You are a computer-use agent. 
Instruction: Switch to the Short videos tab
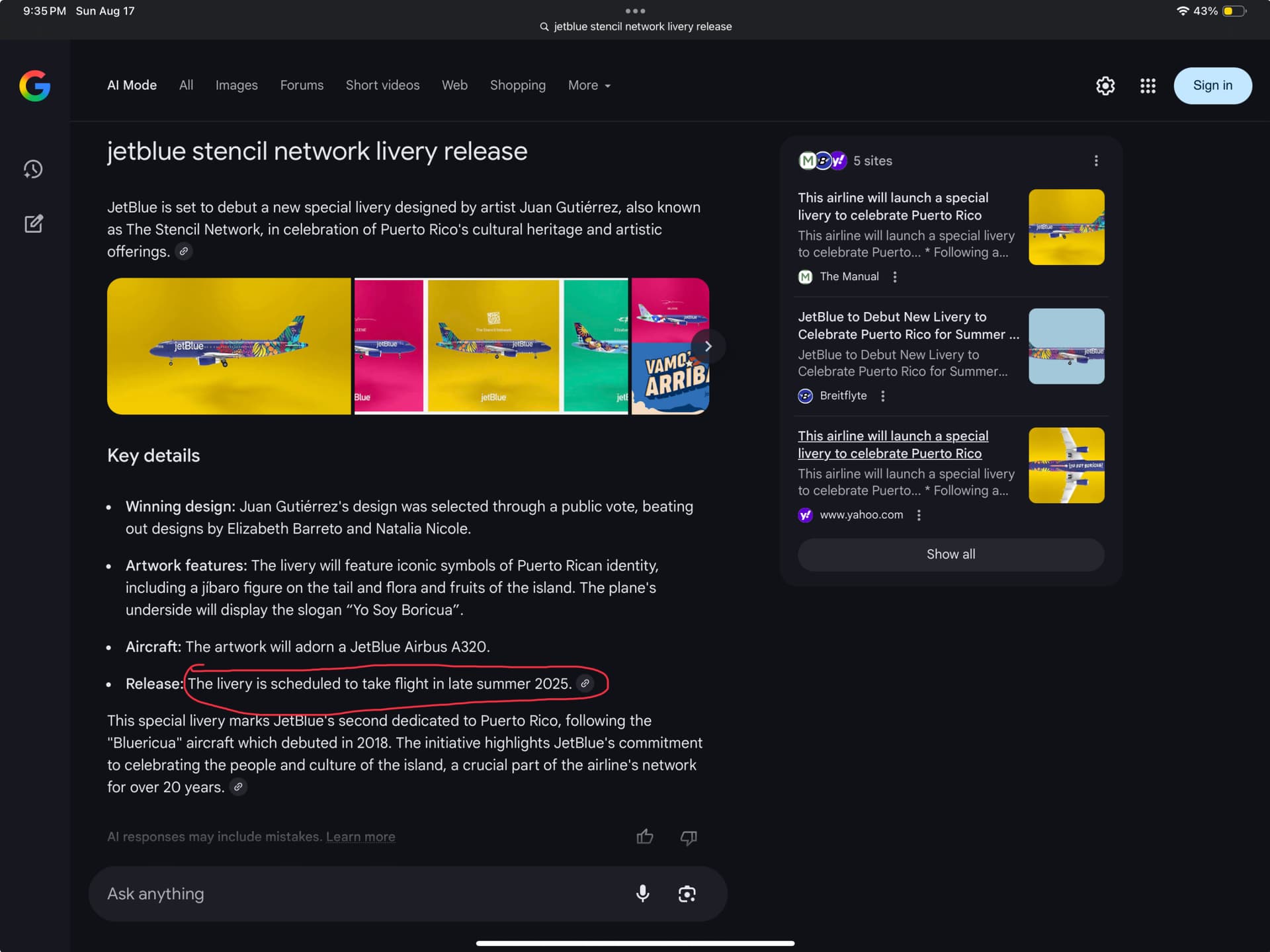coord(382,85)
